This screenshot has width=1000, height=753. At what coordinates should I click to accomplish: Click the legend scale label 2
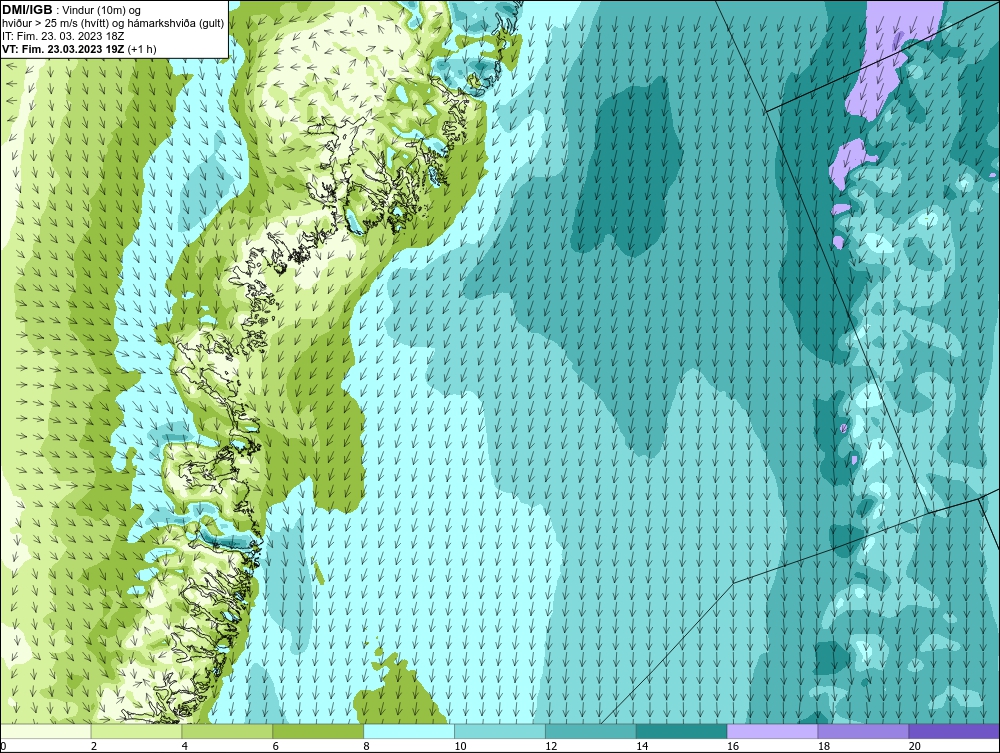tap(94, 746)
